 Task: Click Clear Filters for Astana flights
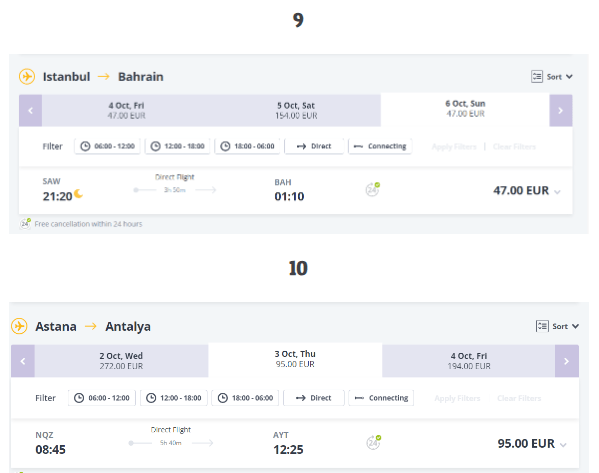pyautogui.click(x=519, y=398)
